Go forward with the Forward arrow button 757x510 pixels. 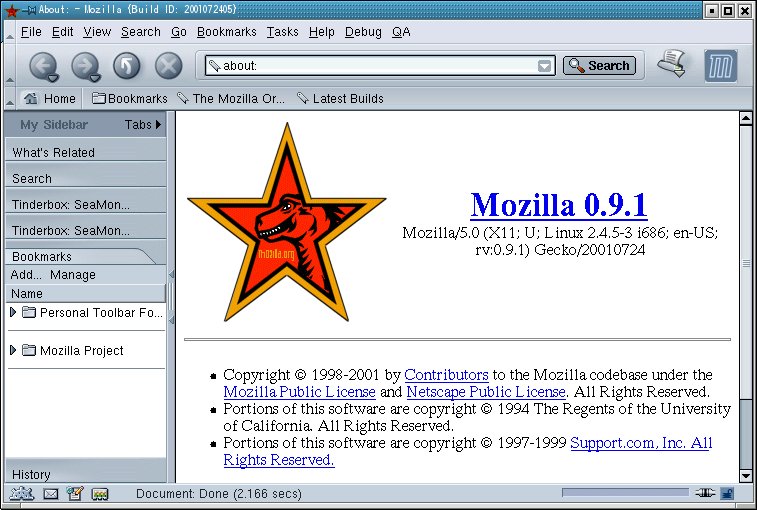(85, 66)
